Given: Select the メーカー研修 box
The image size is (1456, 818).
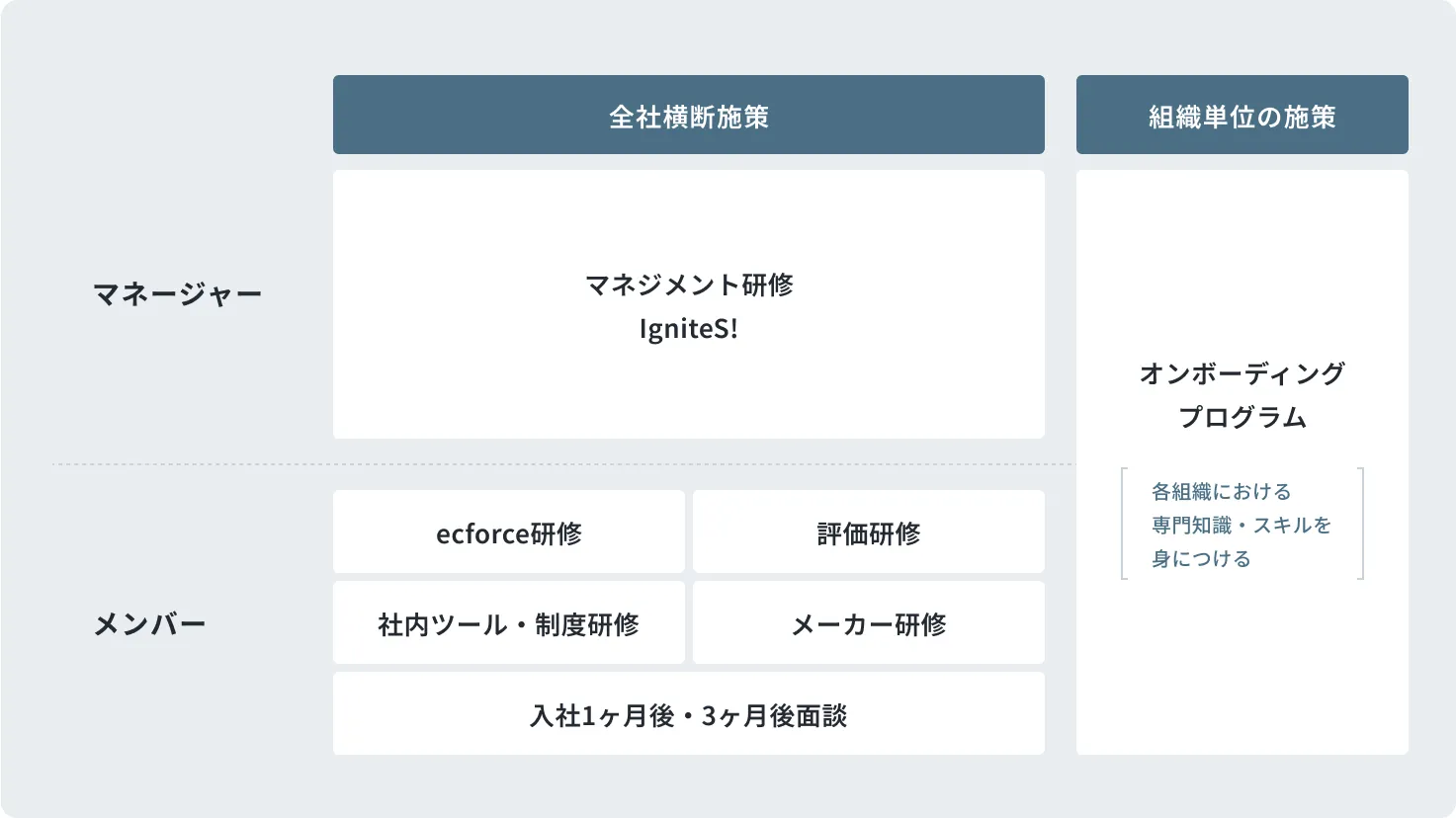Looking at the screenshot, I should click(868, 623).
